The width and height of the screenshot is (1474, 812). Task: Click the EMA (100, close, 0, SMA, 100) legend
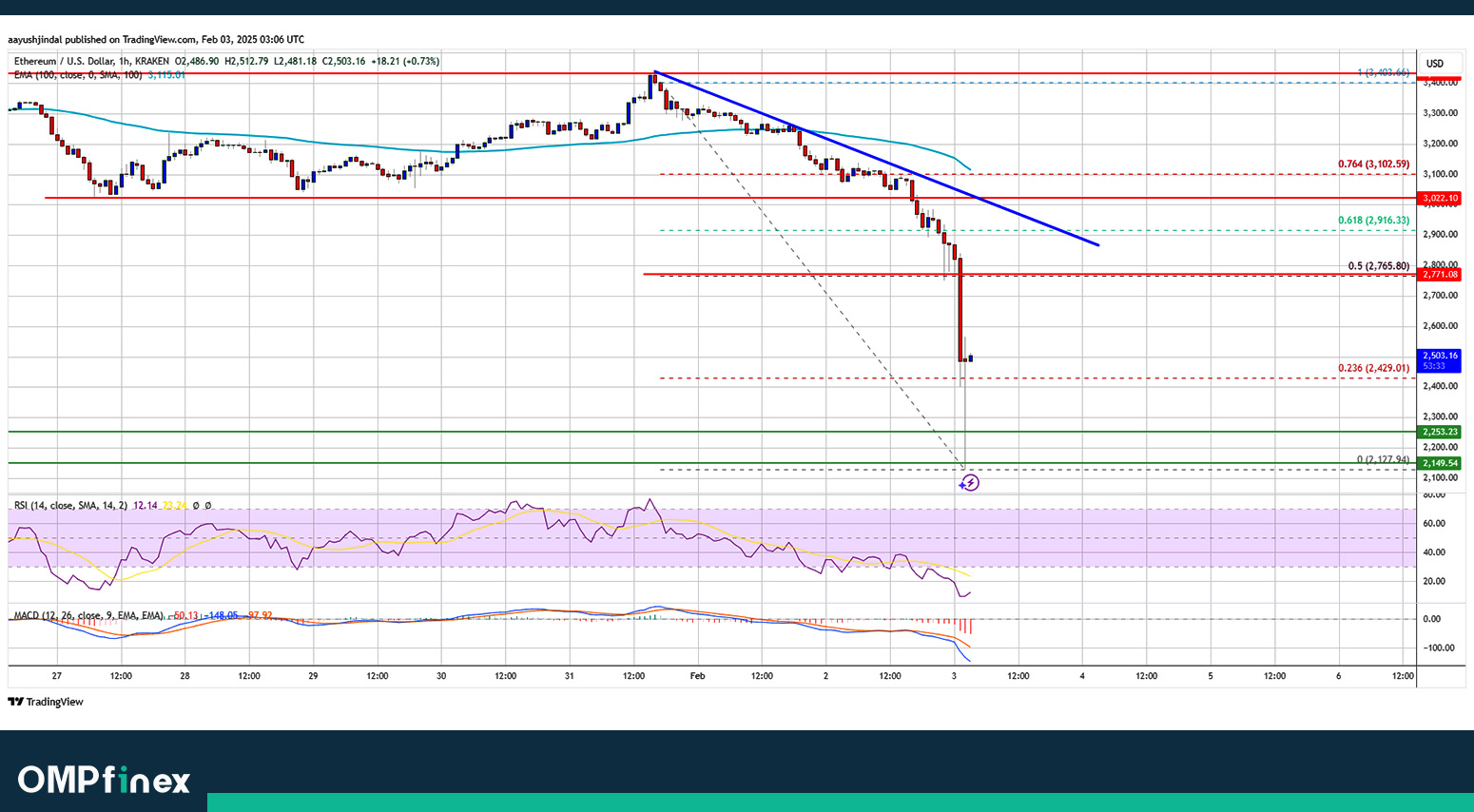77,74
